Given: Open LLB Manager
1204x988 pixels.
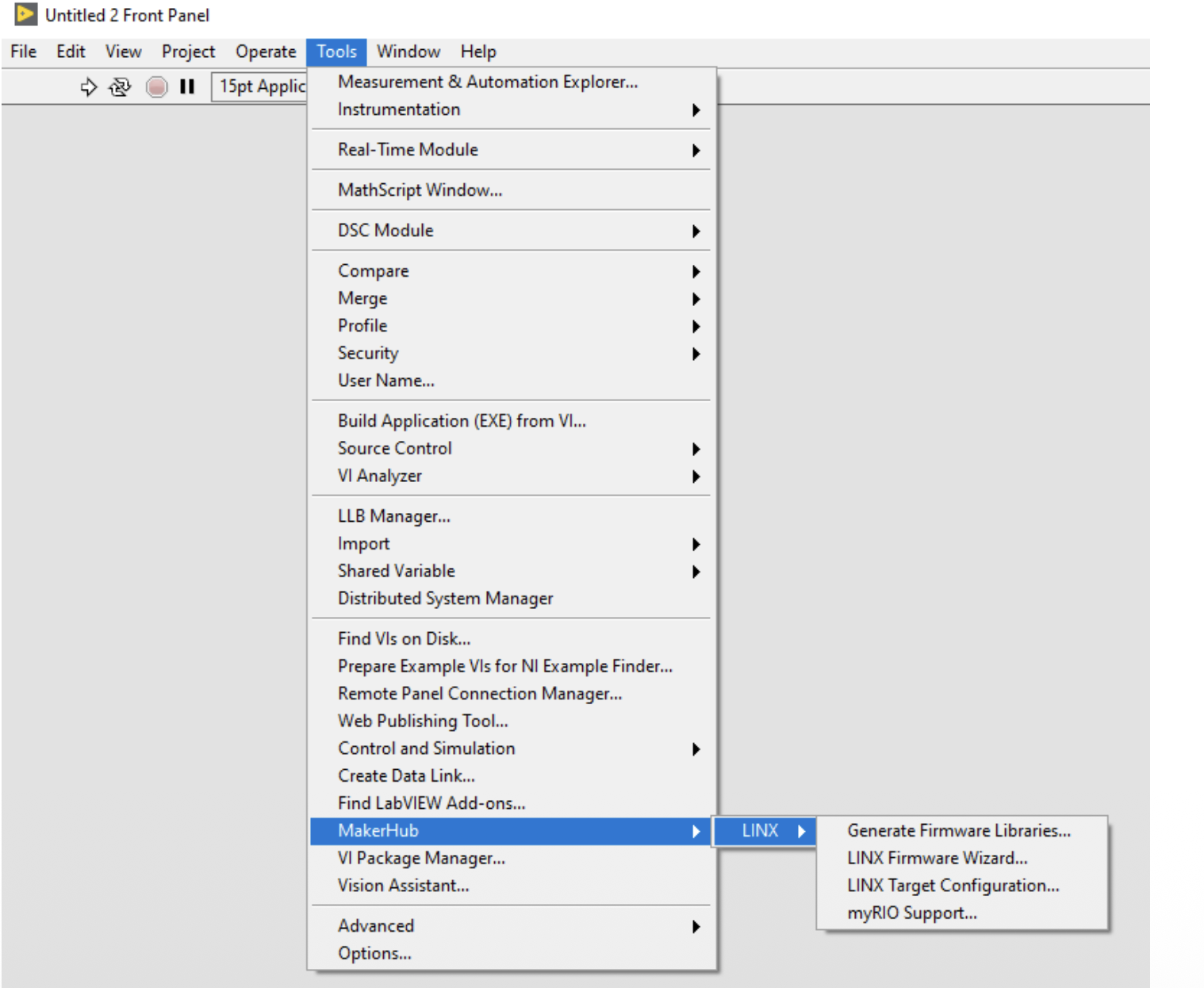Looking at the screenshot, I should 512,516.
